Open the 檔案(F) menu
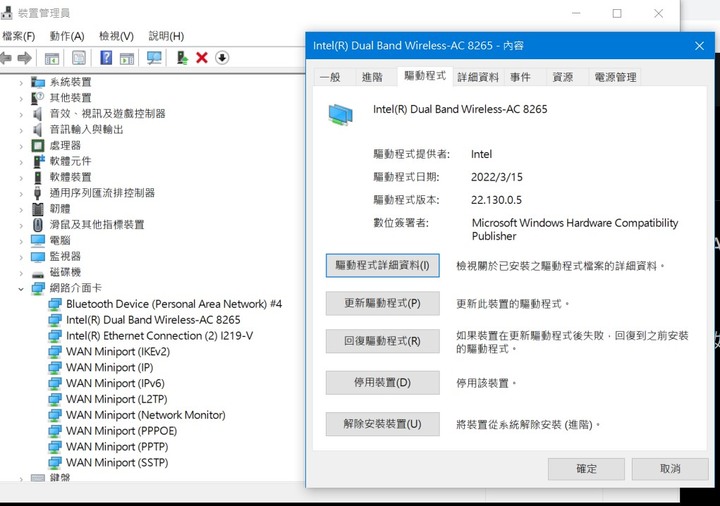Viewport: 720px width, 506px height. click(18, 36)
